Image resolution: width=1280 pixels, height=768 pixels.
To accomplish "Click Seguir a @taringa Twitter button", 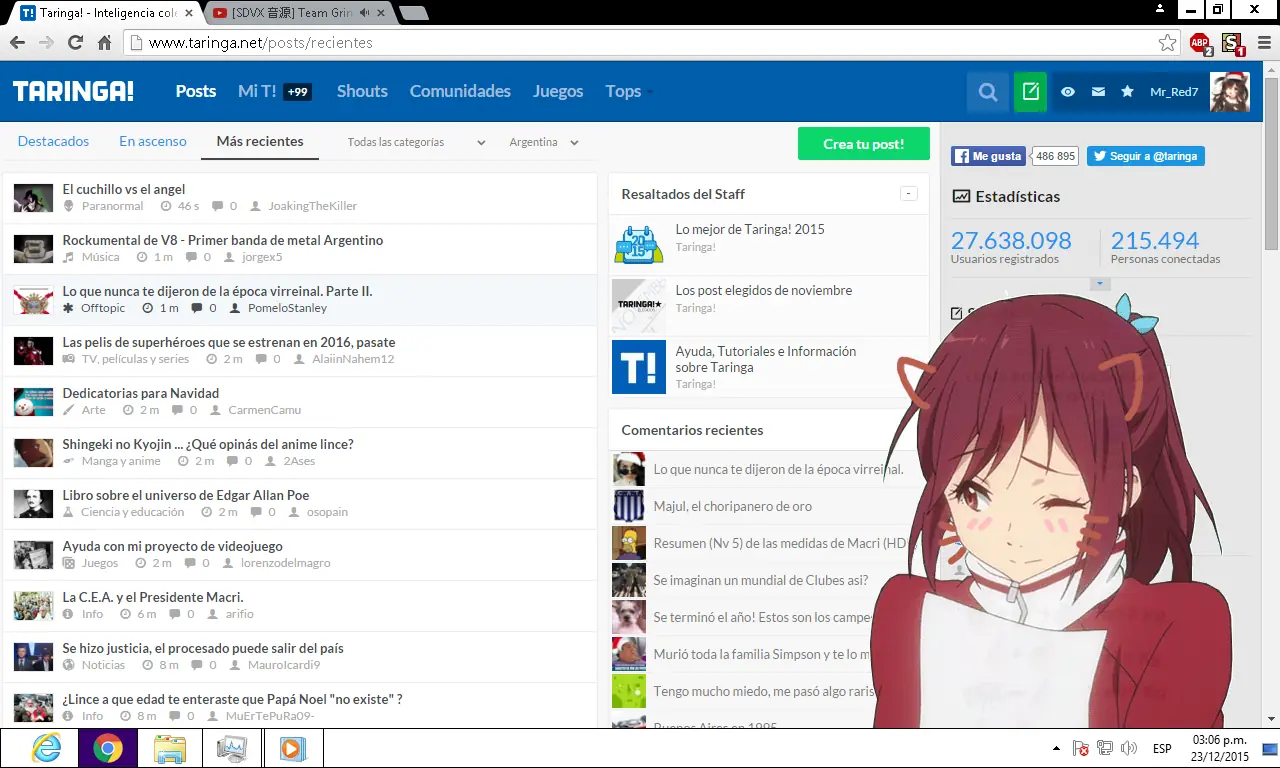I will [x=1146, y=156].
